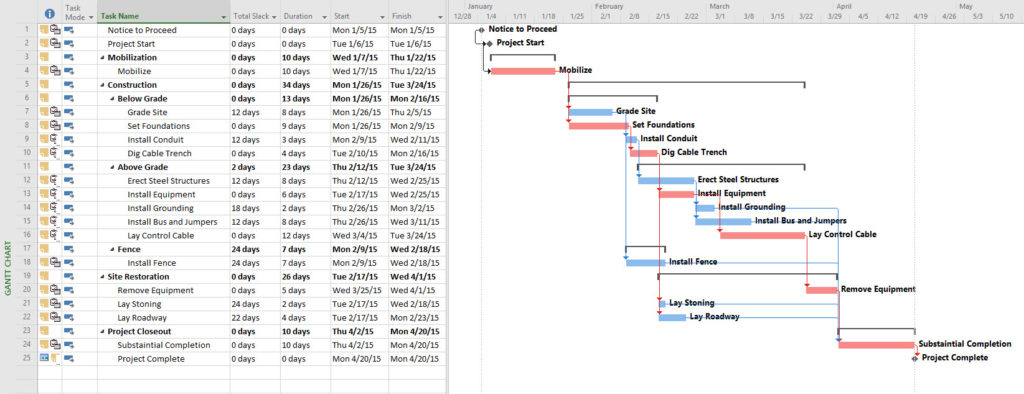Click the Thu 4/2/15 Start cell for Substaintial Completion
This screenshot has height=394, width=1024.
359,345
